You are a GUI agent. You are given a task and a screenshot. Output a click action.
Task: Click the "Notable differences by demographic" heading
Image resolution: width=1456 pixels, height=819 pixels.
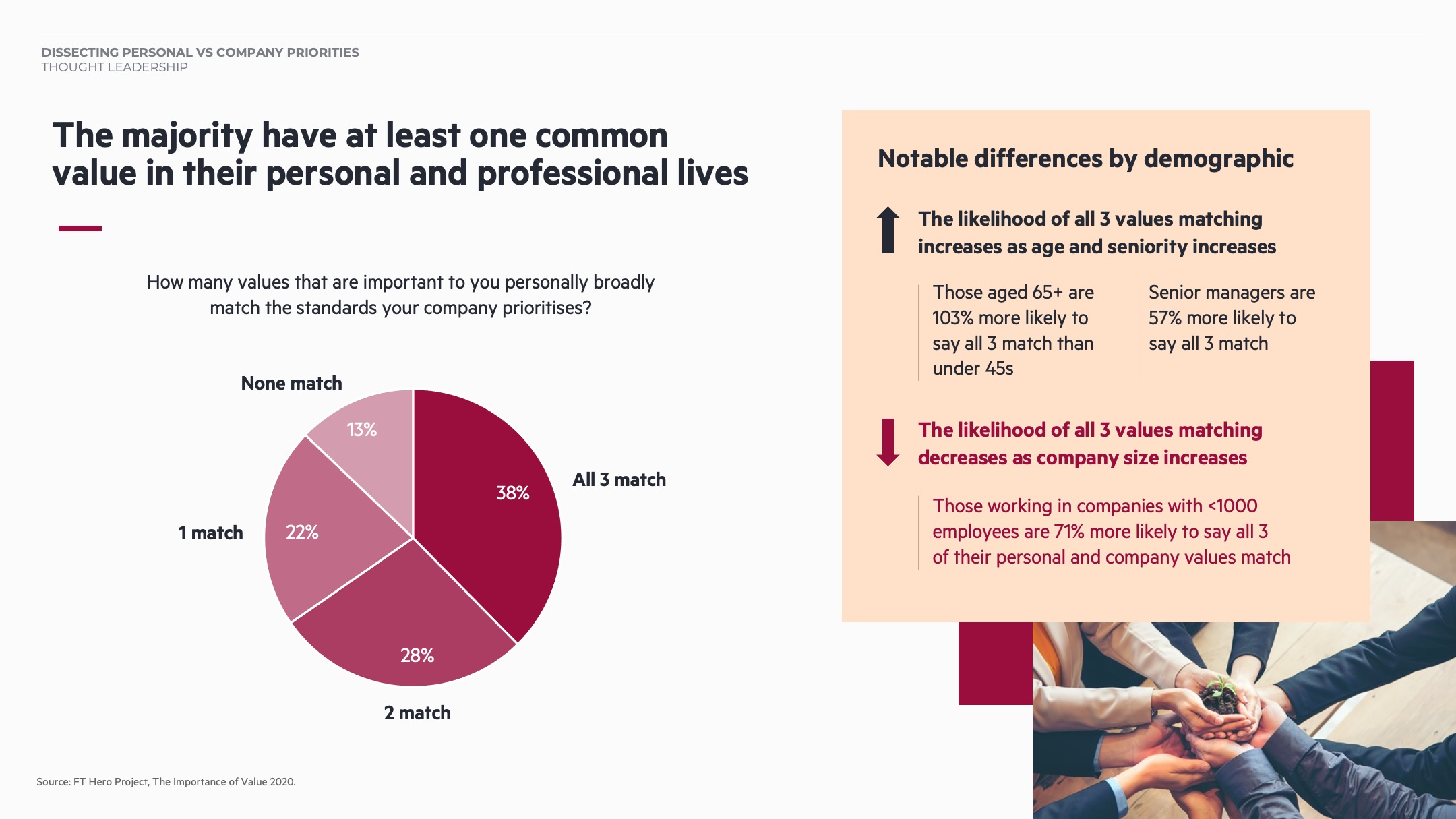tap(1085, 158)
